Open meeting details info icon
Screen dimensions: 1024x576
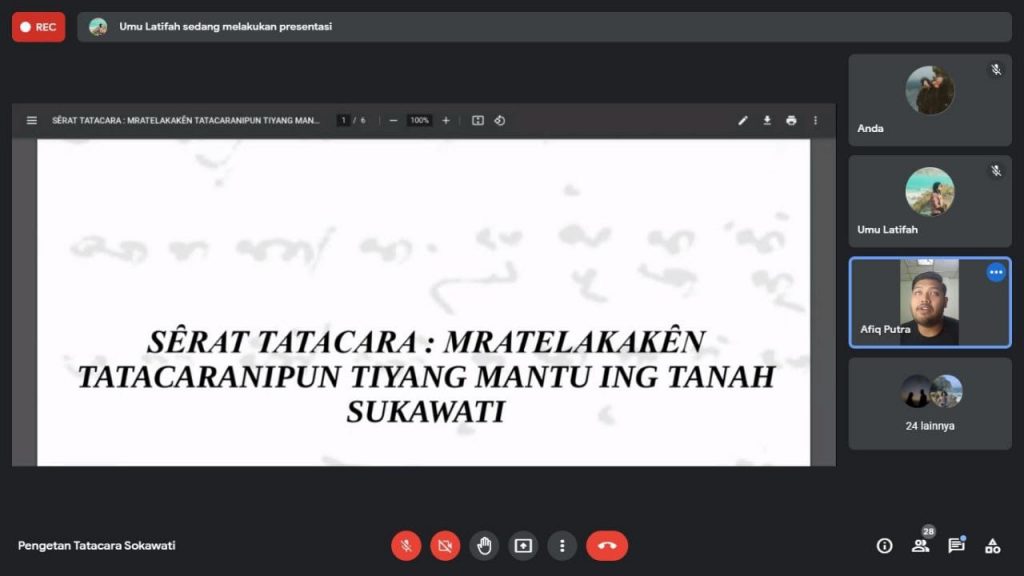pos(884,546)
